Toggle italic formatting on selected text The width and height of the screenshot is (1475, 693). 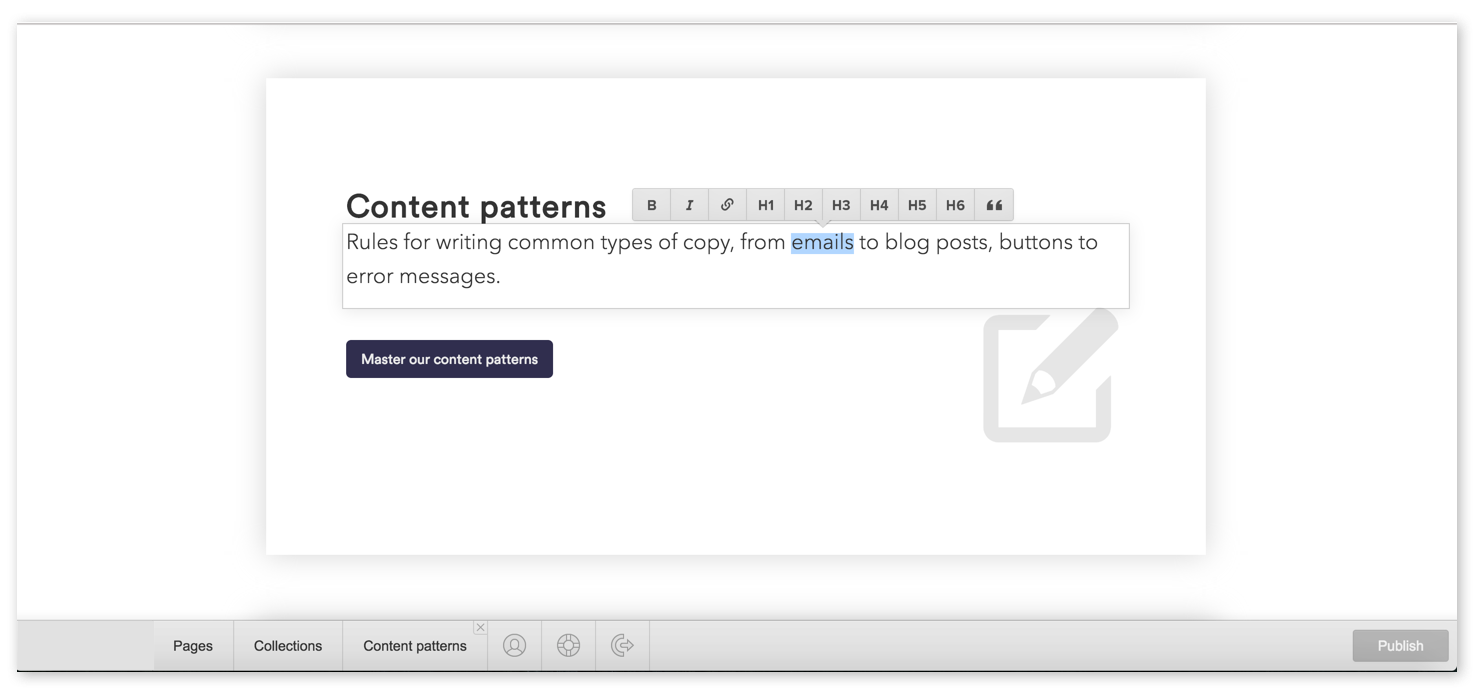click(x=689, y=204)
